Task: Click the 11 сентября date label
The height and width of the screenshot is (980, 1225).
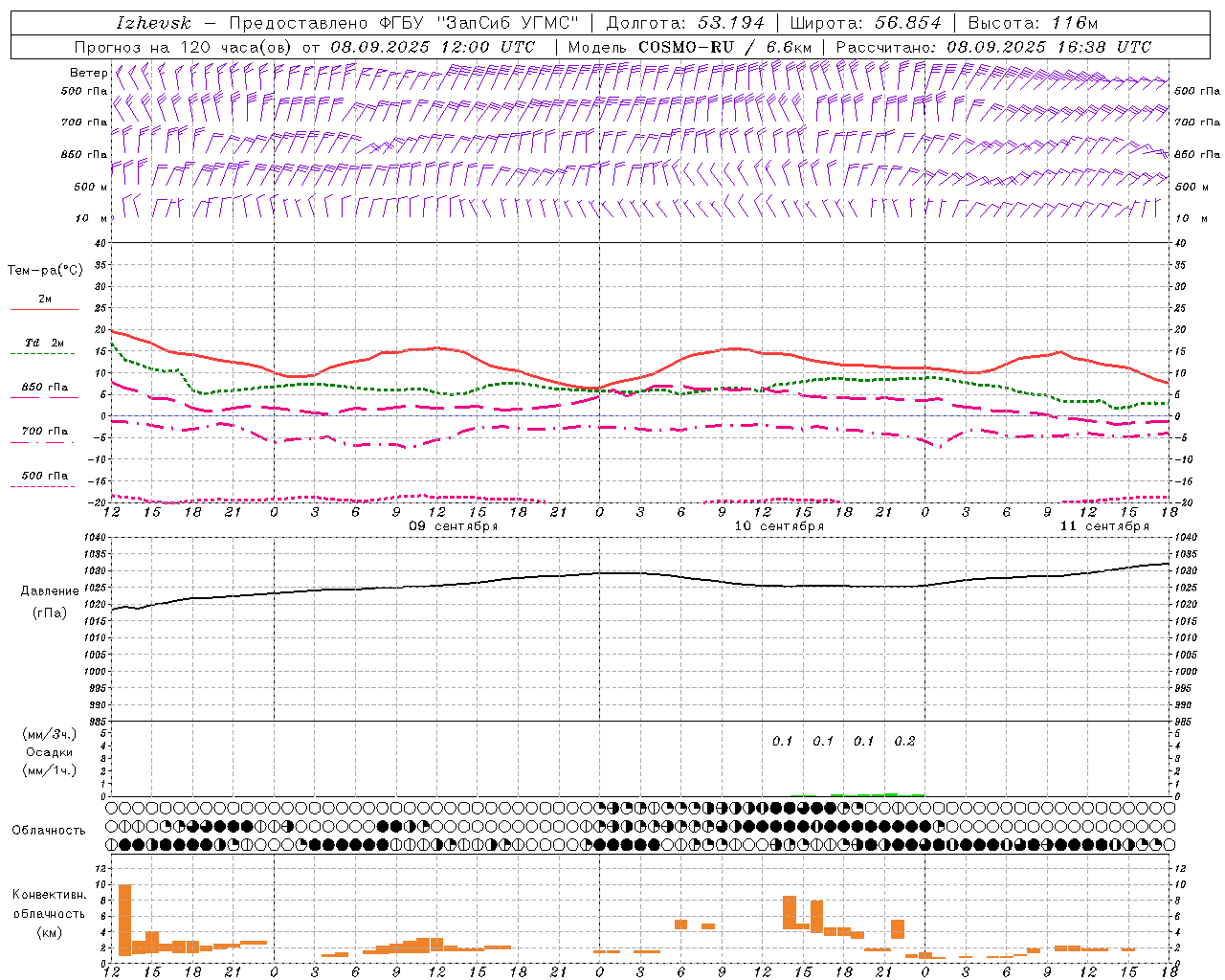Action: (x=1104, y=526)
